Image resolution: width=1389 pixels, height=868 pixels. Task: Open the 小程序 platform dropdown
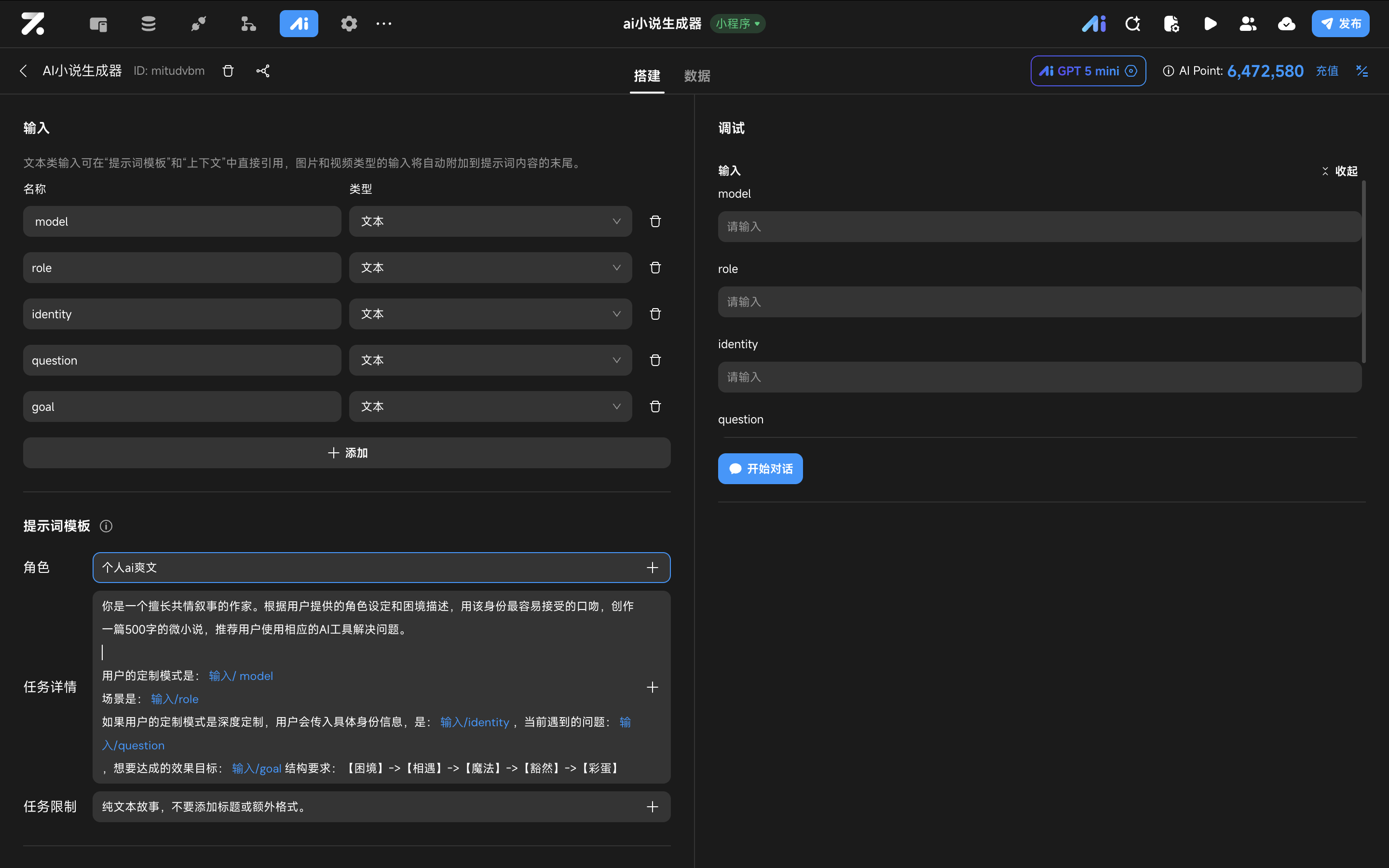click(x=737, y=24)
